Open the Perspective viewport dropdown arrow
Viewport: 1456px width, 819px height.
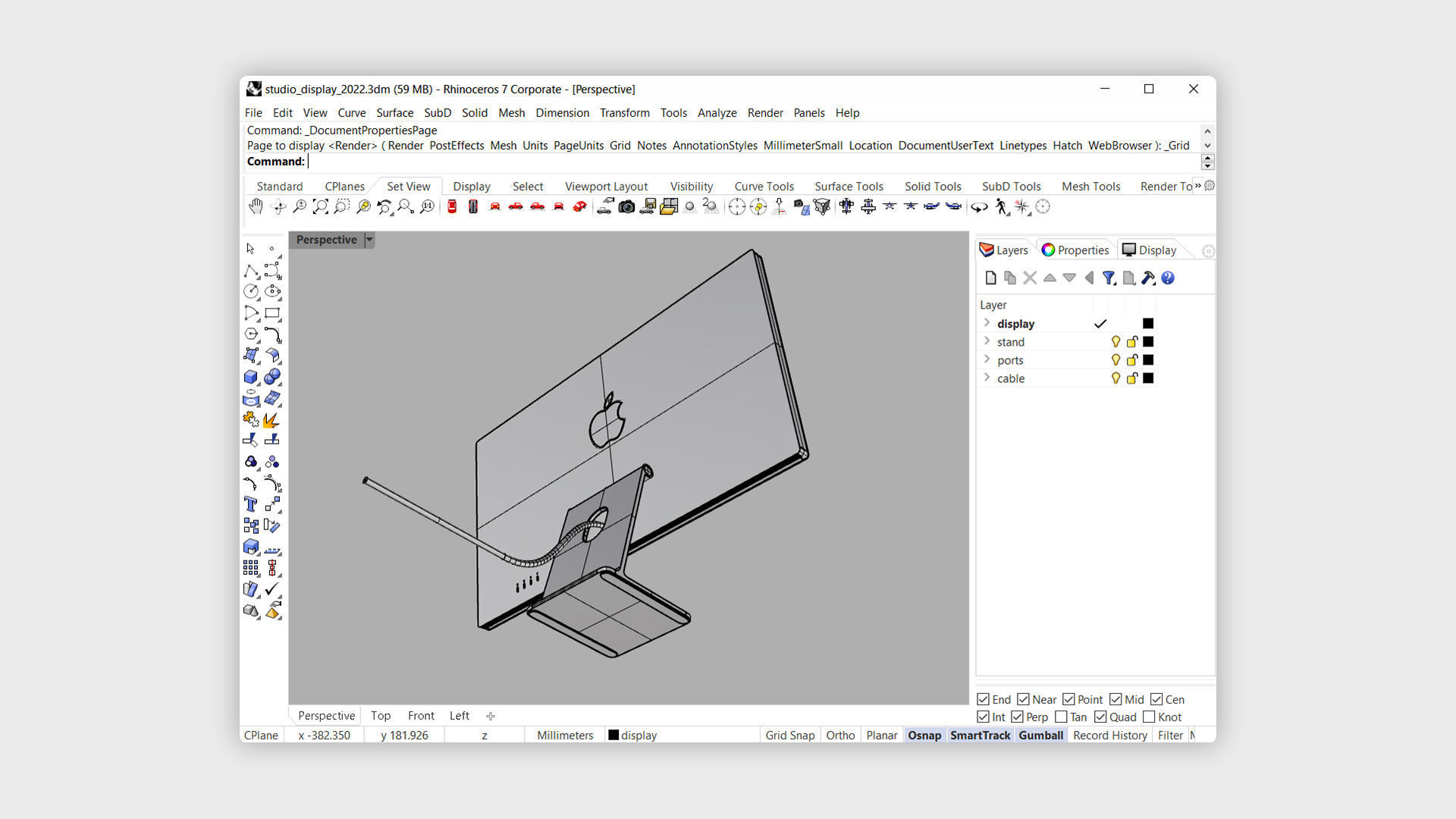(x=369, y=240)
